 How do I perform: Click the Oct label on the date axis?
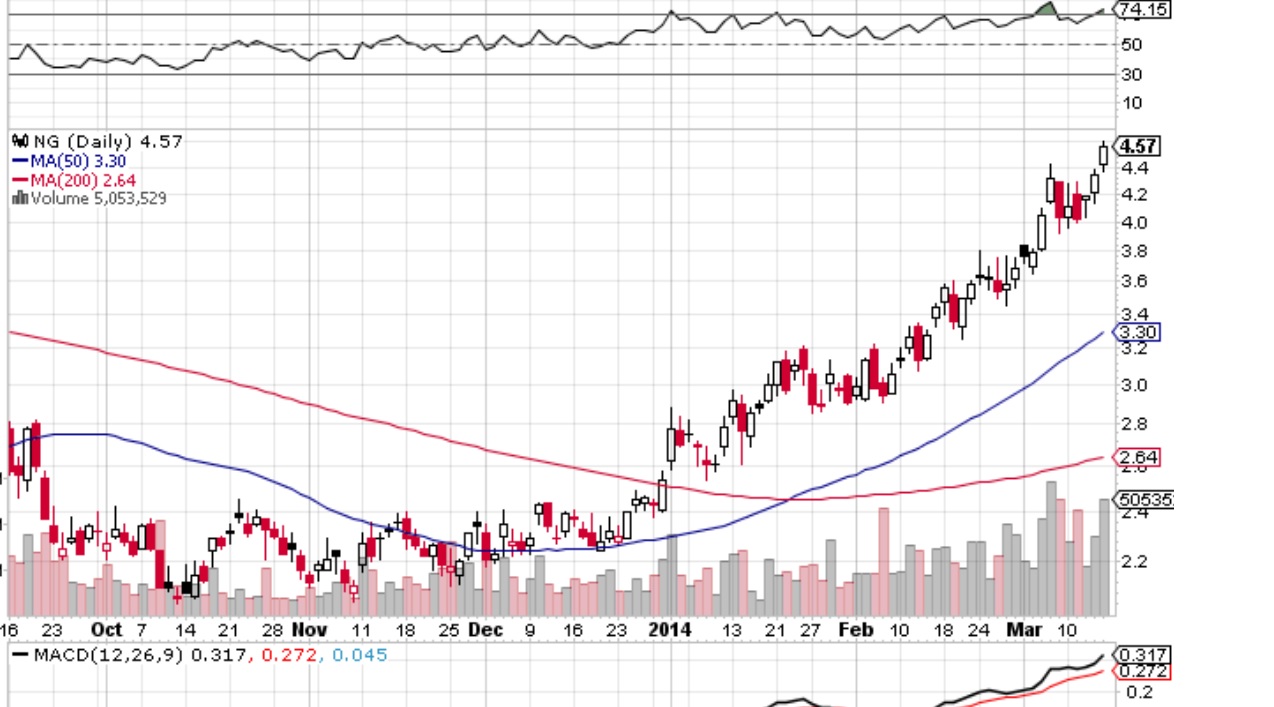106,630
